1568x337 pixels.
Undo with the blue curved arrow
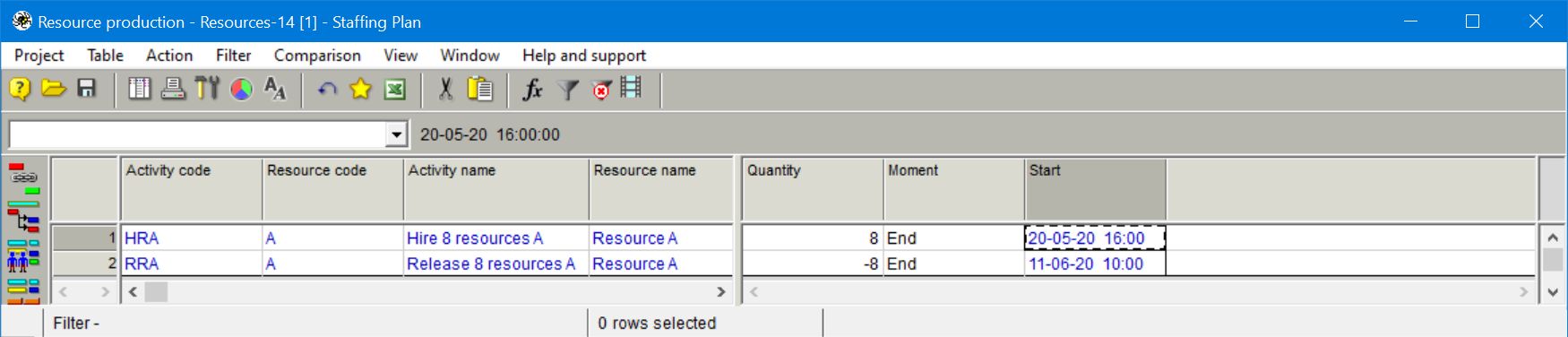327,89
